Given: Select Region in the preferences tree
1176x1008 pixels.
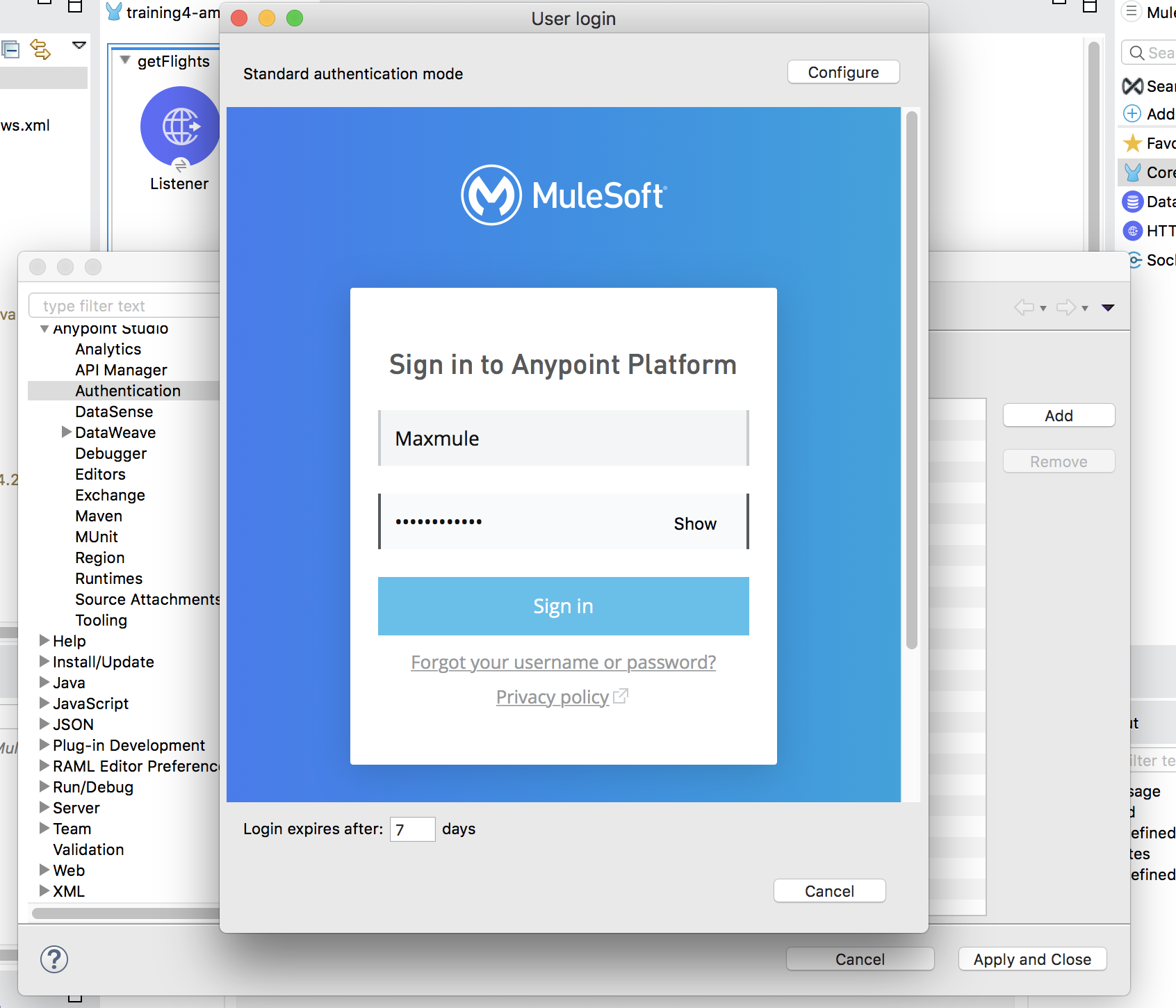Looking at the screenshot, I should (100, 558).
